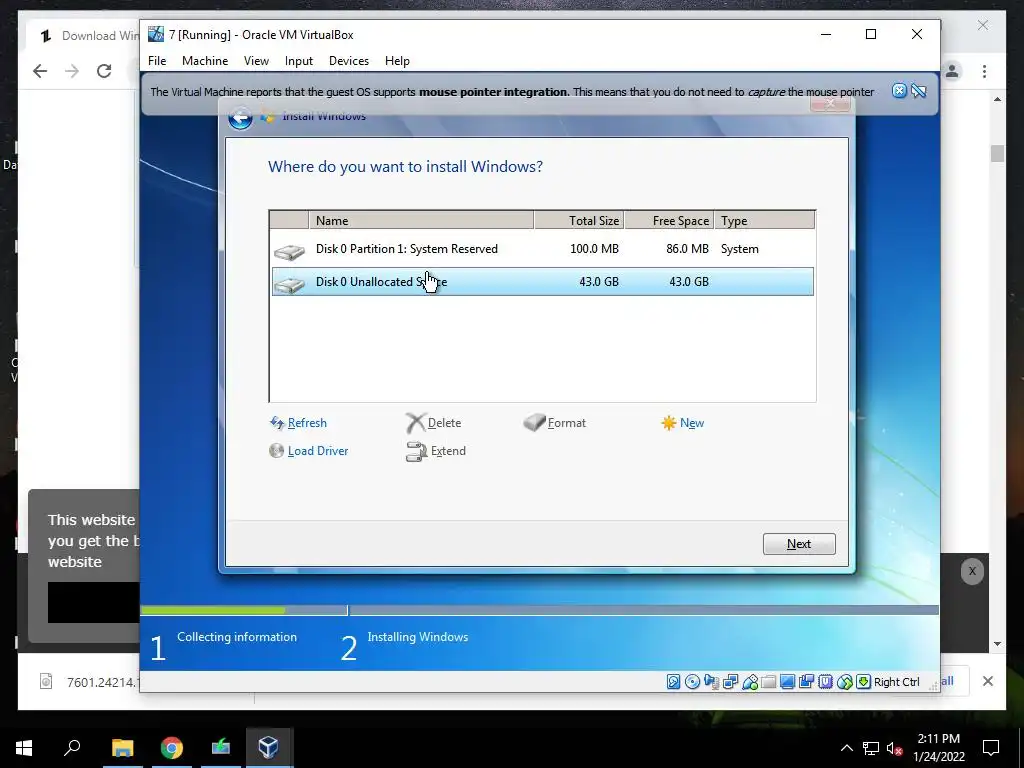Click the Total Size column header
1024x768 pixels.
(579, 220)
